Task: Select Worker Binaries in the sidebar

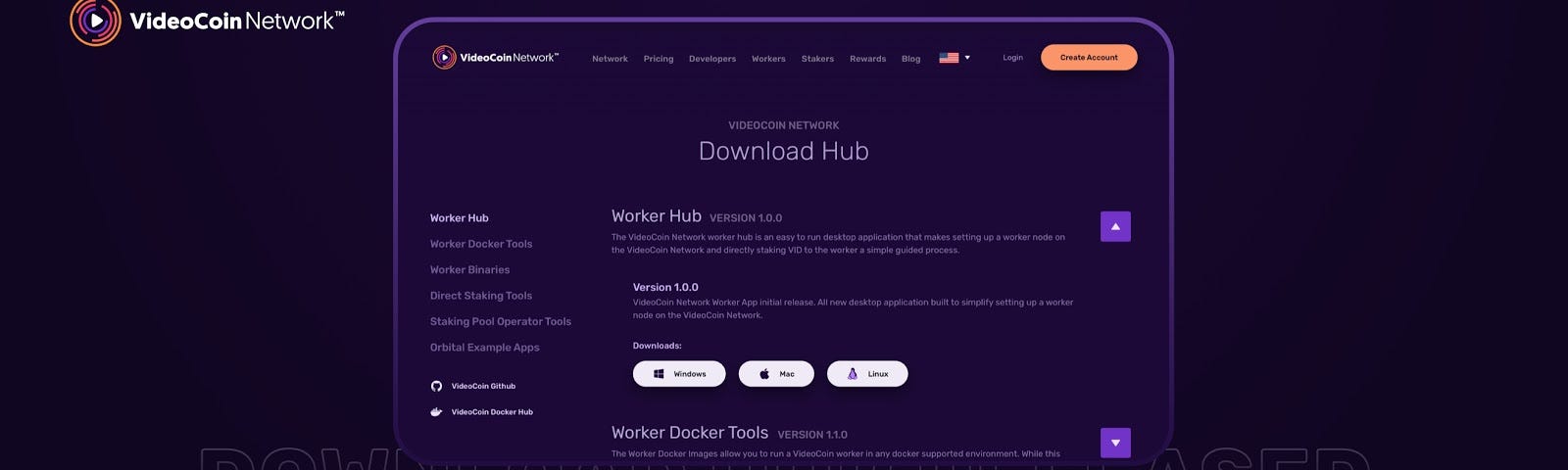Action: (x=469, y=270)
